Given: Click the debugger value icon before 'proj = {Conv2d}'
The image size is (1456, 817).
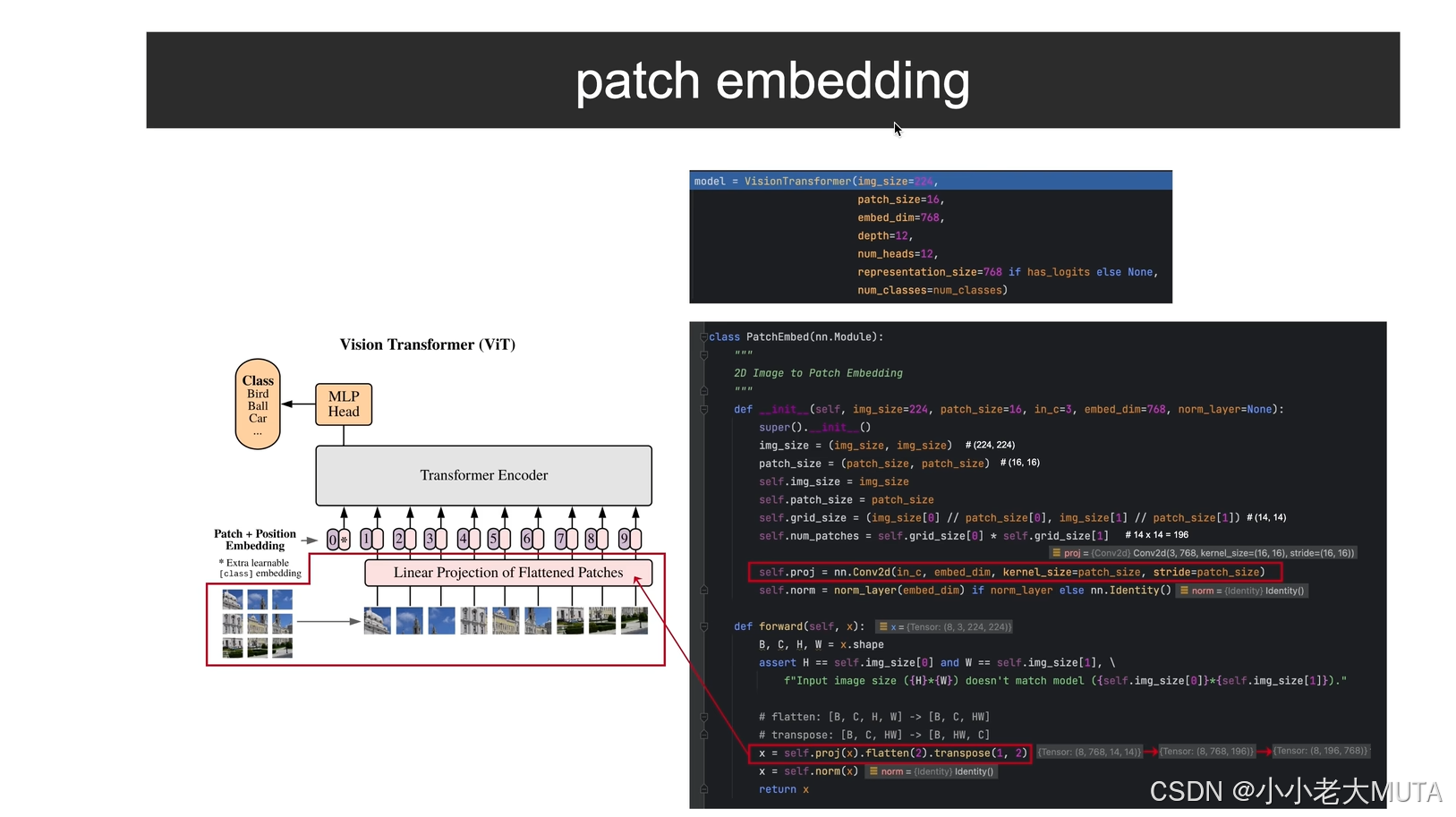Looking at the screenshot, I should (1056, 553).
